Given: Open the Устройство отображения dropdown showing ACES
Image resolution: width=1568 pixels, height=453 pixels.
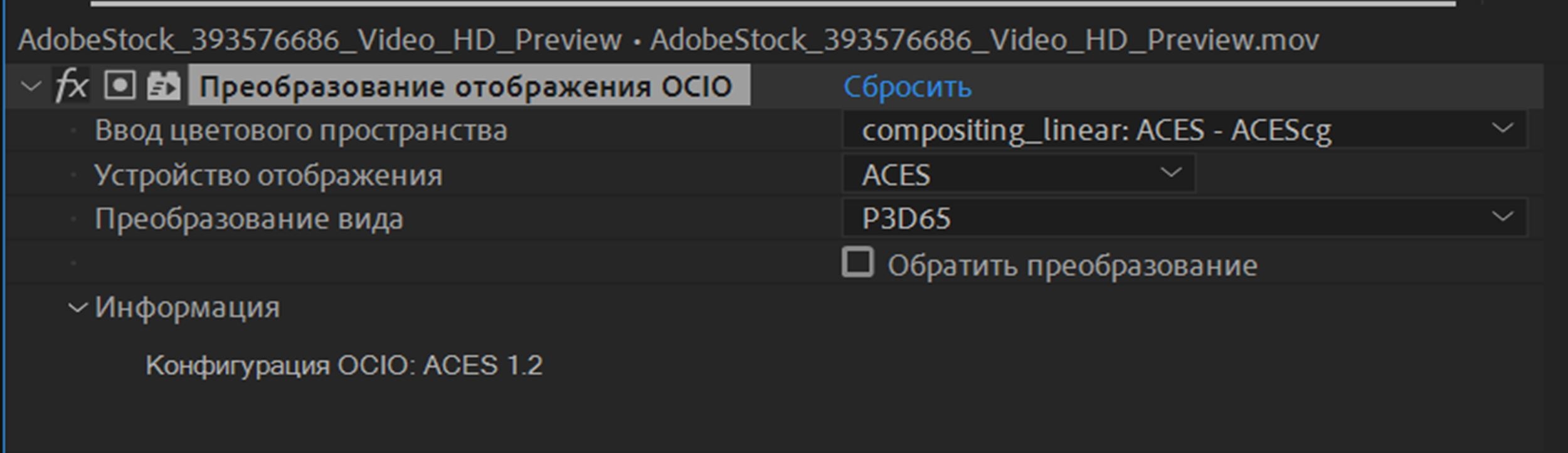Looking at the screenshot, I should tap(1004, 174).
